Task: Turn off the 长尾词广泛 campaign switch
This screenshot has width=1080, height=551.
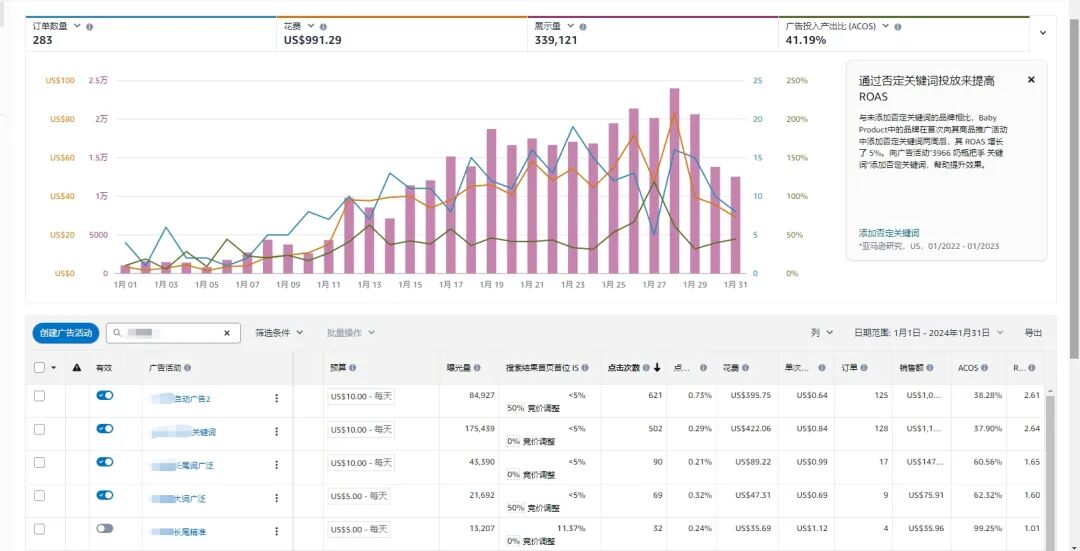Action: point(105,461)
